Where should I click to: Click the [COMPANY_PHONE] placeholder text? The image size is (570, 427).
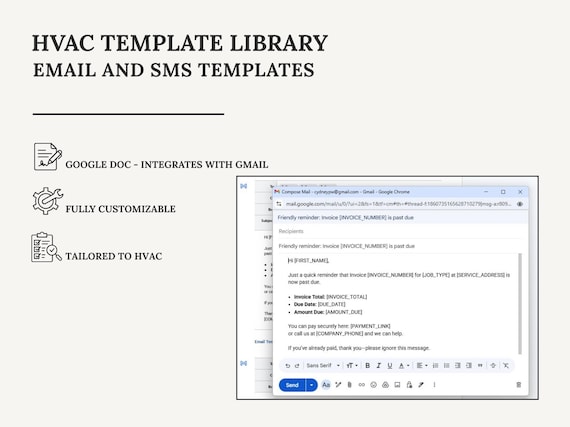pos(340,334)
